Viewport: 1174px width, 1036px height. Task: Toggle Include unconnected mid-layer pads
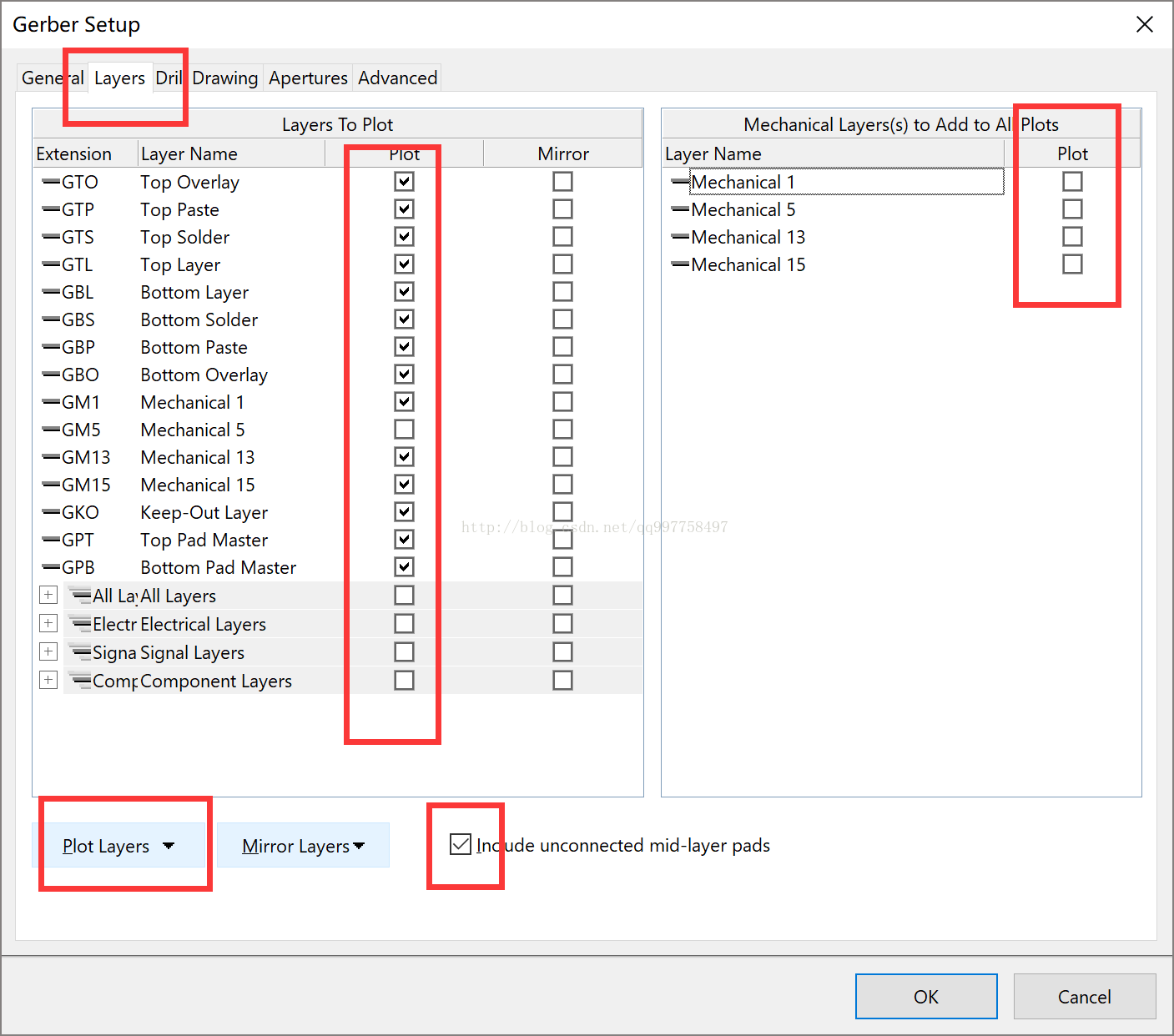pyautogui.click(x=461, y=844)
